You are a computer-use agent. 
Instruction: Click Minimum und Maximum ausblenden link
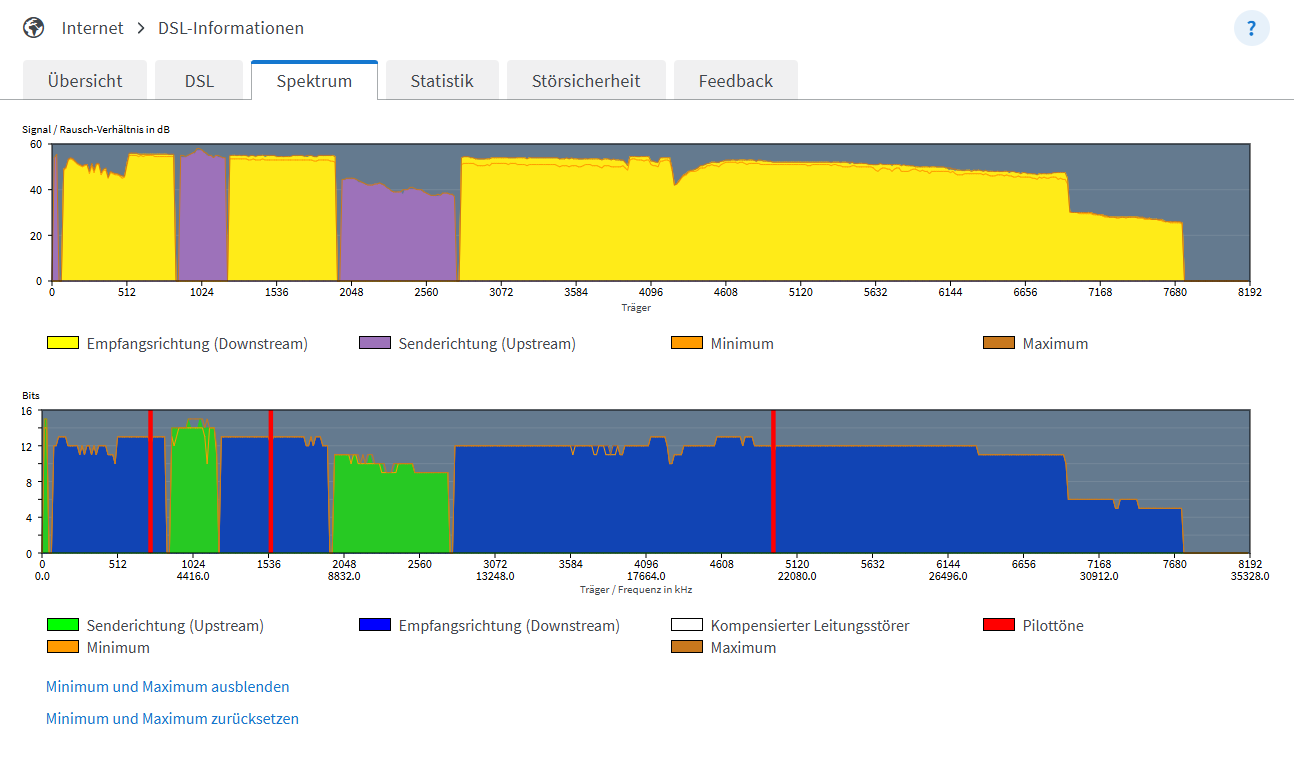tap(168, 687)
